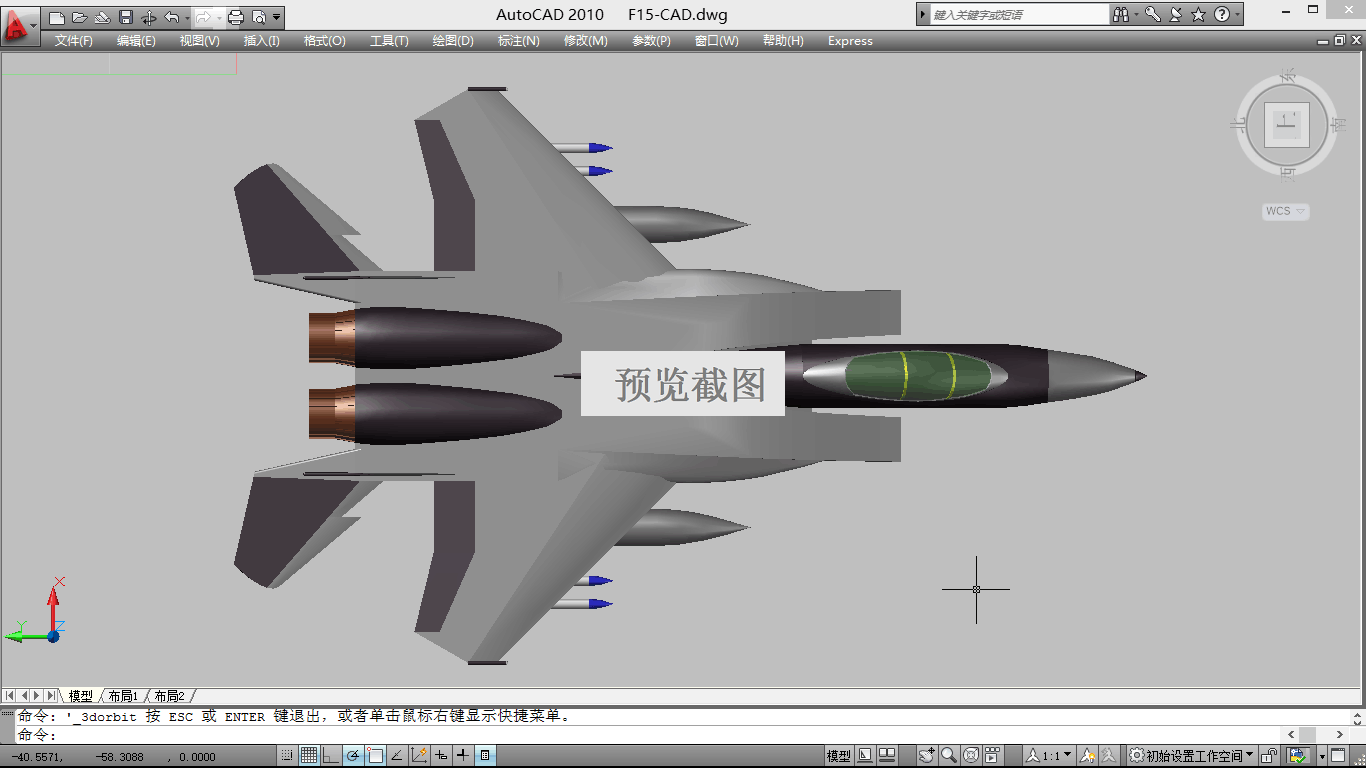Toggle Dynamic UCS in status bar
Image resolution: width=1366 pixels, height=768 pixels.
coord(419,756)
